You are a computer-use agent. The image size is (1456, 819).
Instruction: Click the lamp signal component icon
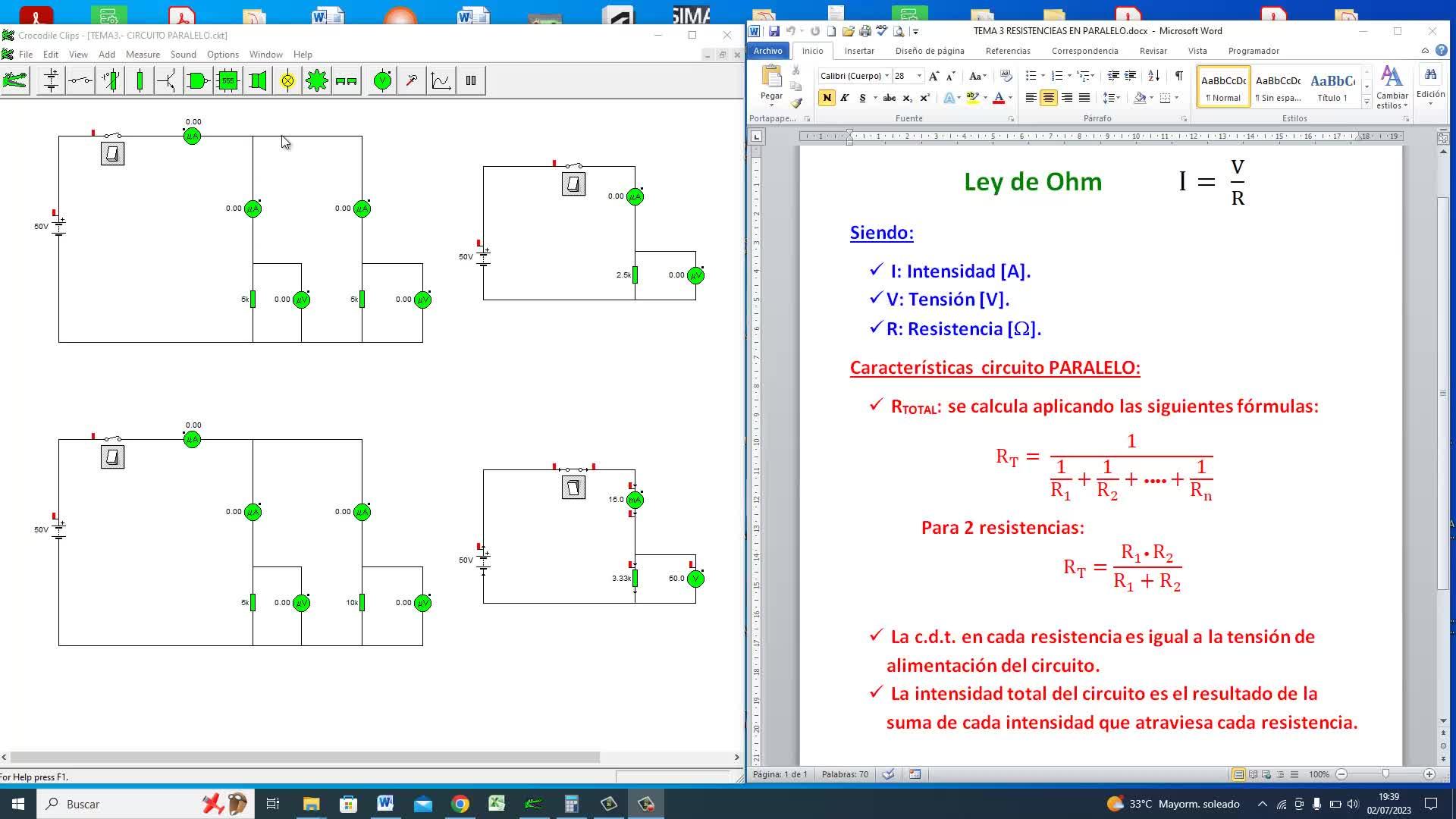(287, 80)
